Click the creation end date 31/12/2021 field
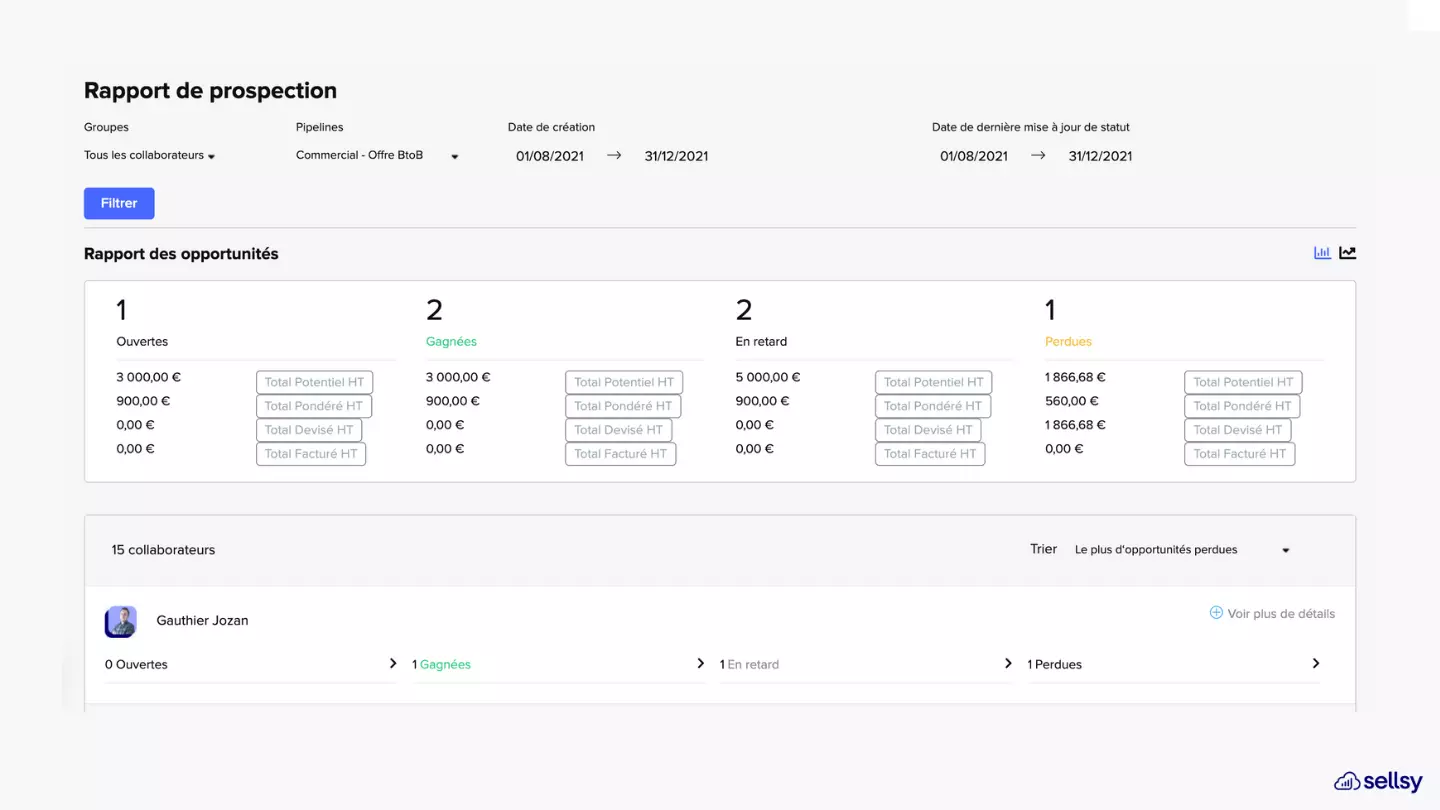 676,156
